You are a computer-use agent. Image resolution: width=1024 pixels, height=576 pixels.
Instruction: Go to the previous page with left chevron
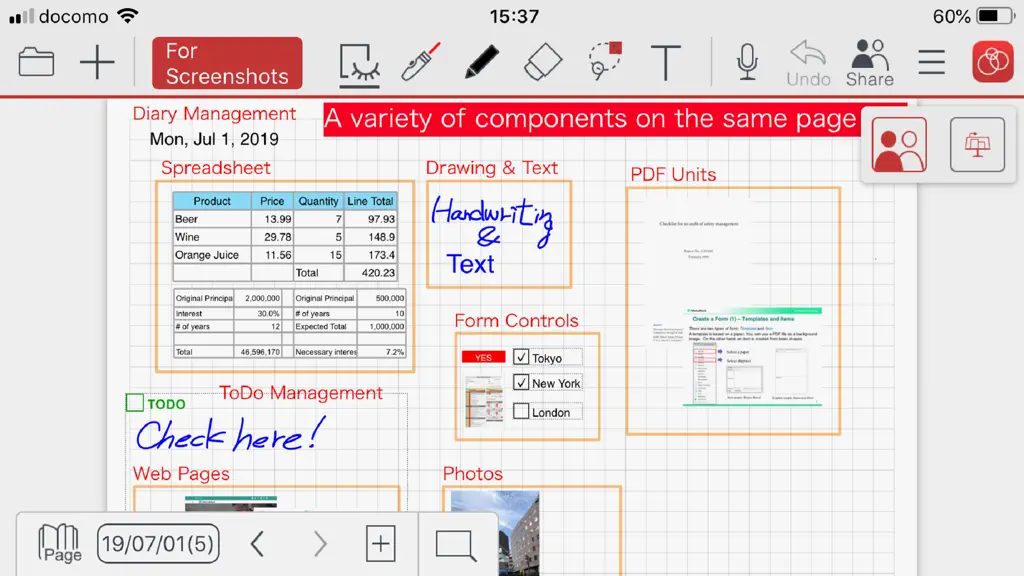[257, 543]
